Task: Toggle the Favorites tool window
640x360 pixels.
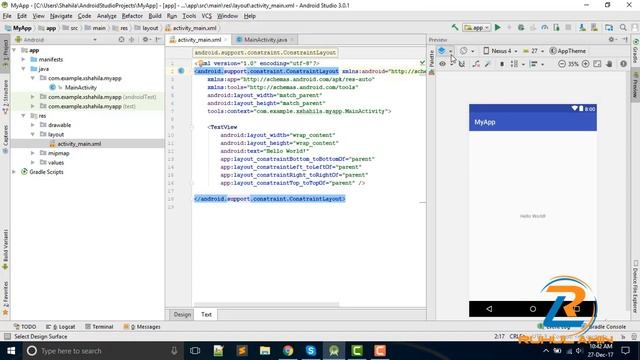Action: tap(5, 298)
